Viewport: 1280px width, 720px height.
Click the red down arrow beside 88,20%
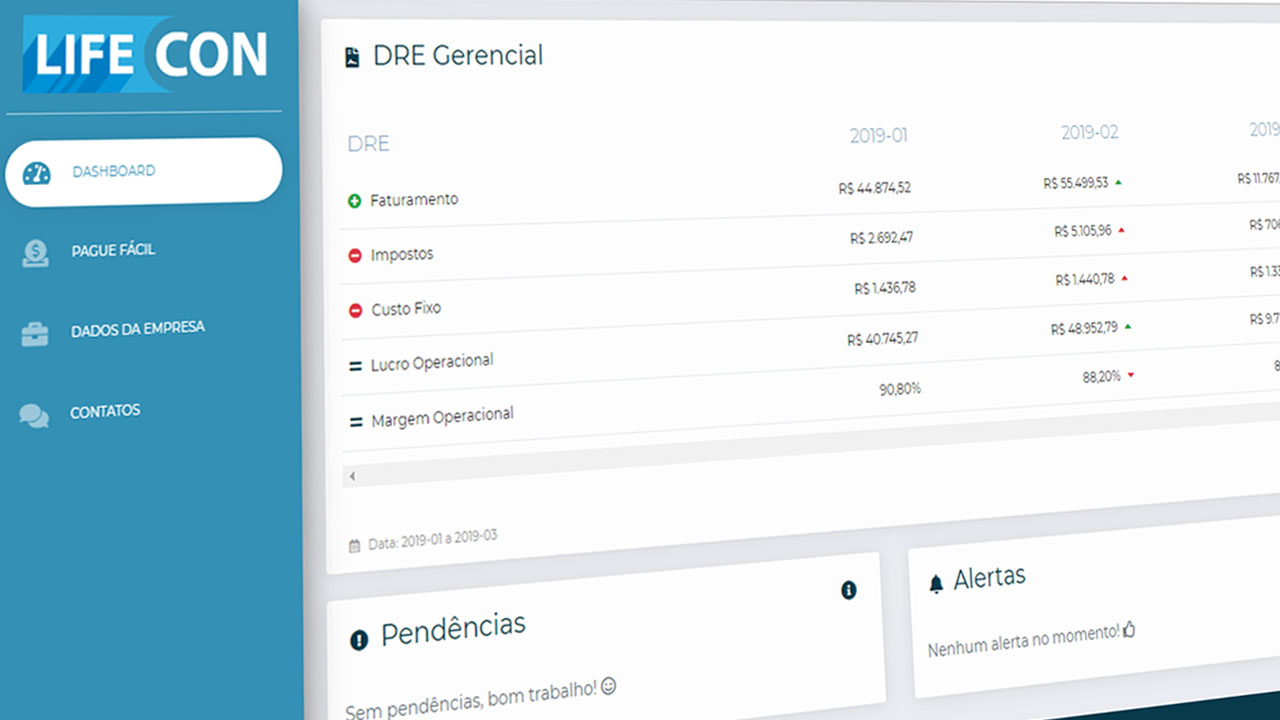click(x=1131, y=376)
